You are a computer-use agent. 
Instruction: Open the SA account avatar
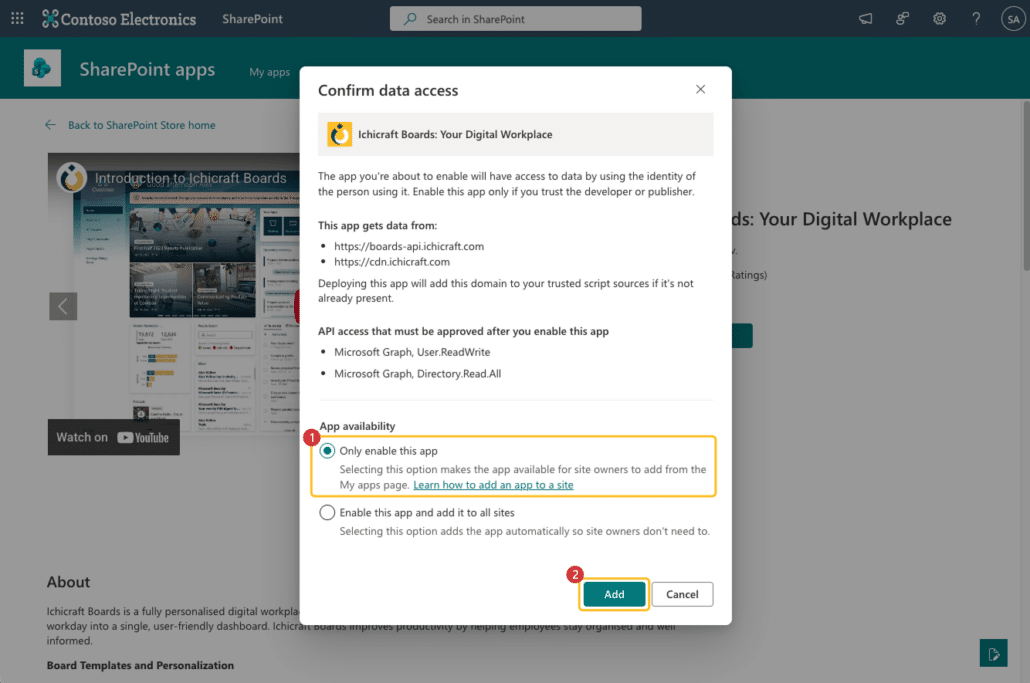1012,19
